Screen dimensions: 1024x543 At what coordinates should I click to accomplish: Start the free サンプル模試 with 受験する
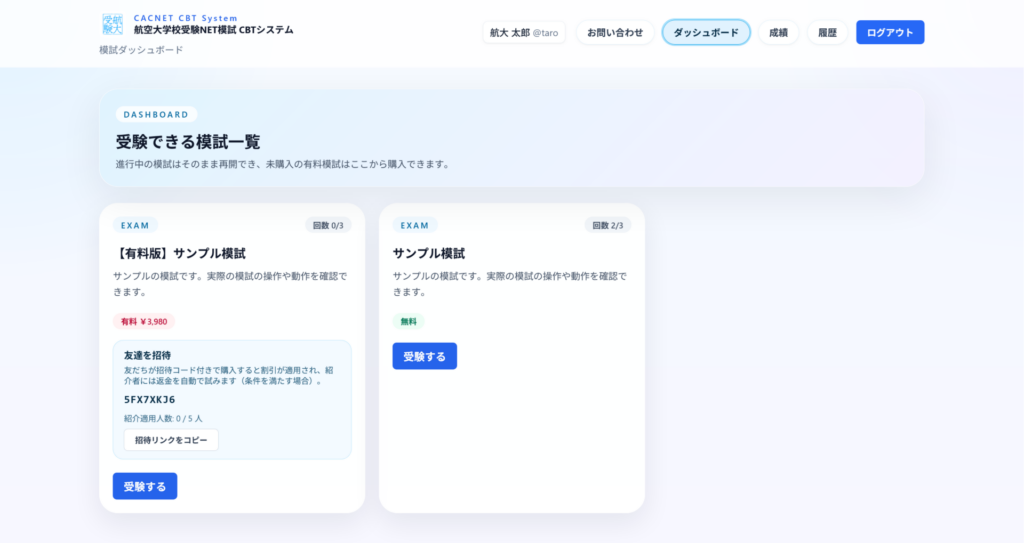click(x=424, y=356)
